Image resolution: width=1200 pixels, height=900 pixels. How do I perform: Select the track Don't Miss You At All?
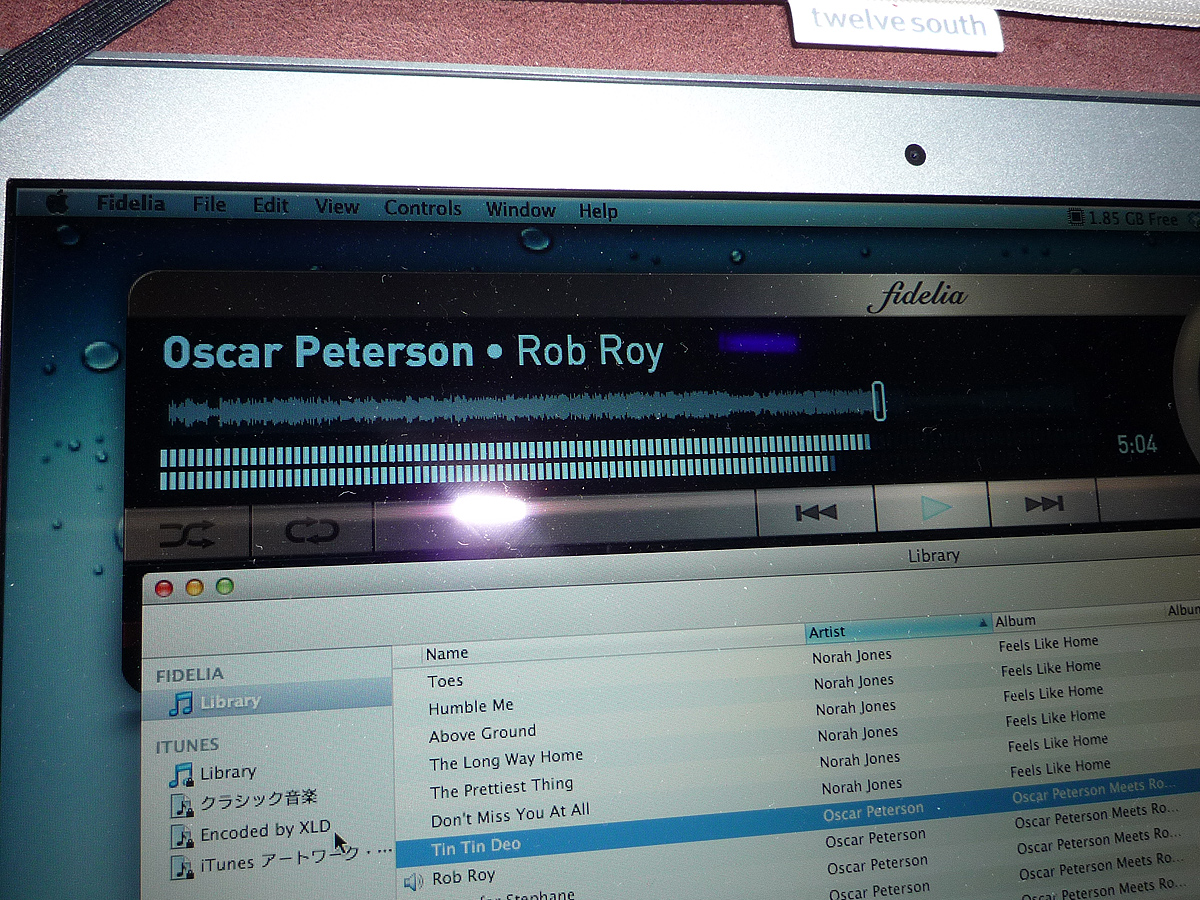[510, 815]
